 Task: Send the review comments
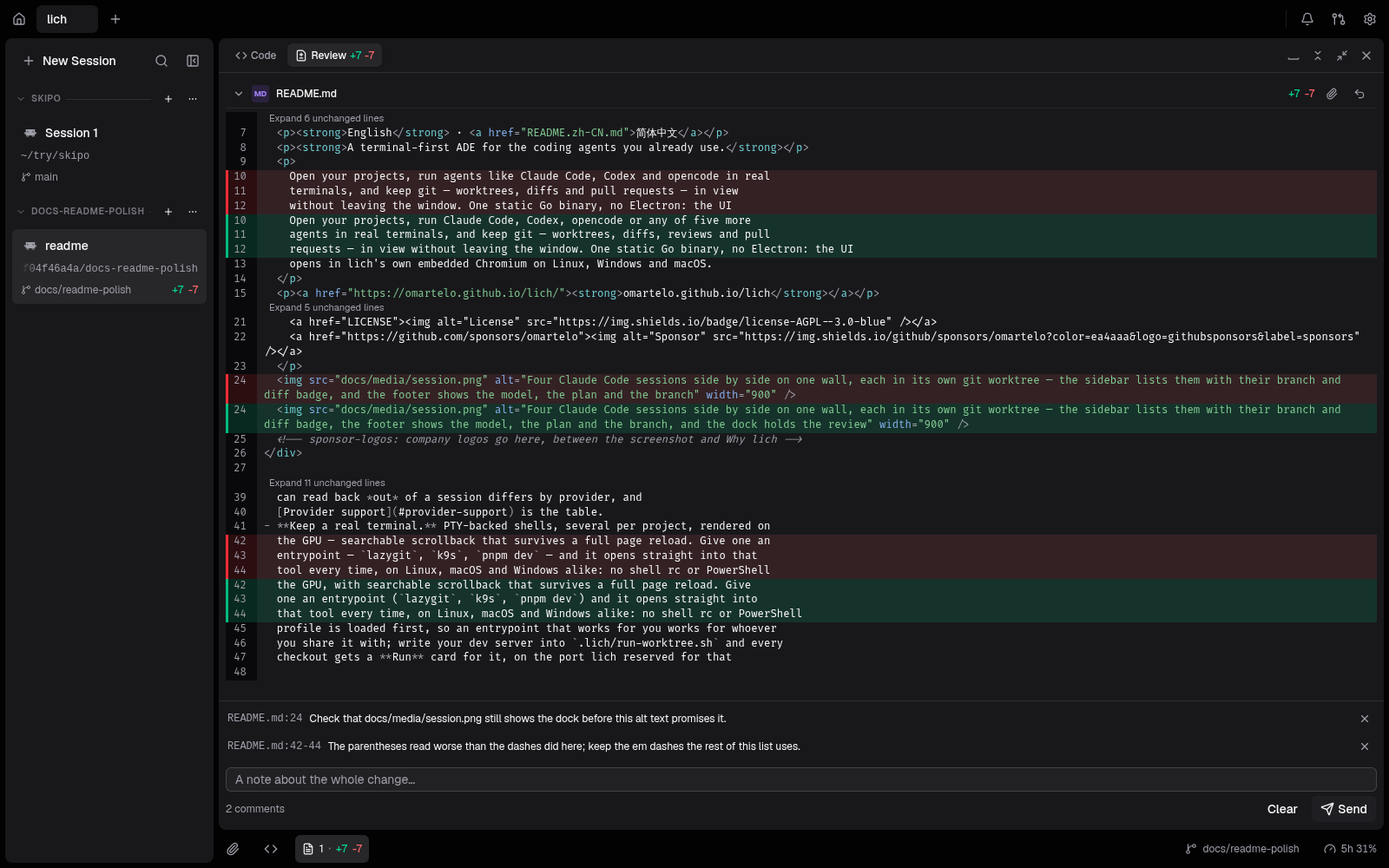(1344, 809)
